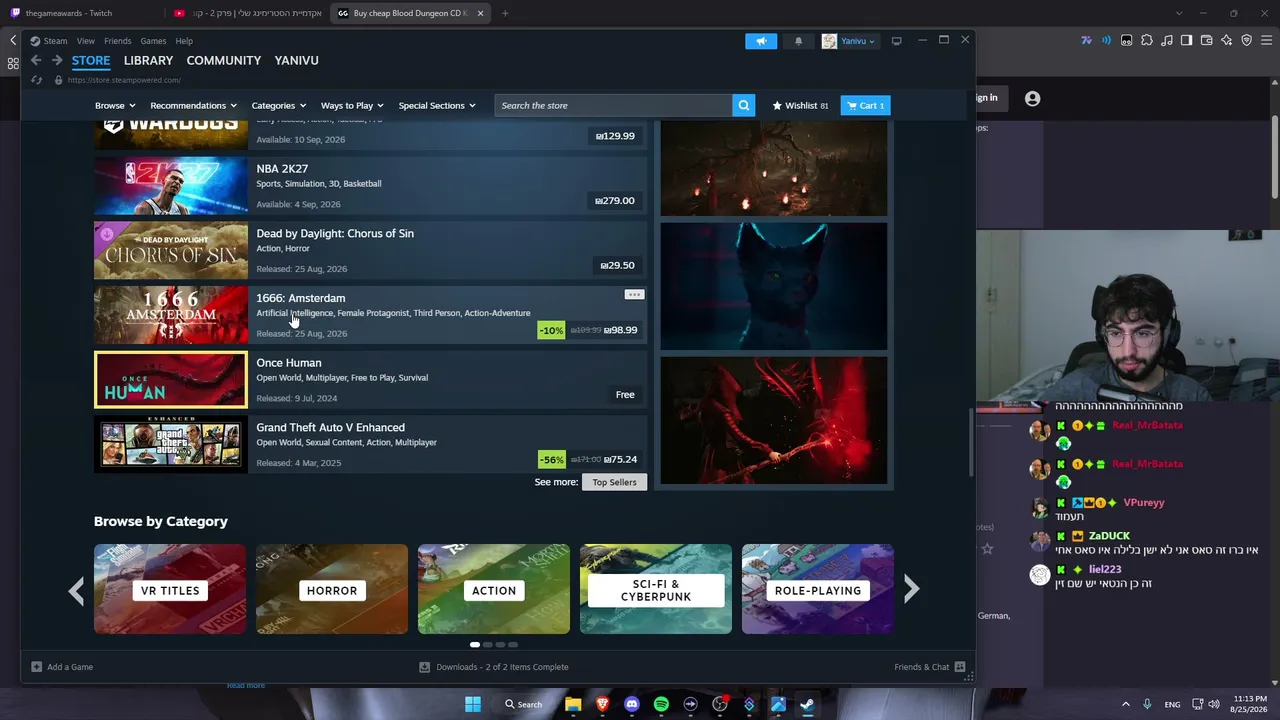Expand the Recommendations dropdown

click(x=194, y=105)
